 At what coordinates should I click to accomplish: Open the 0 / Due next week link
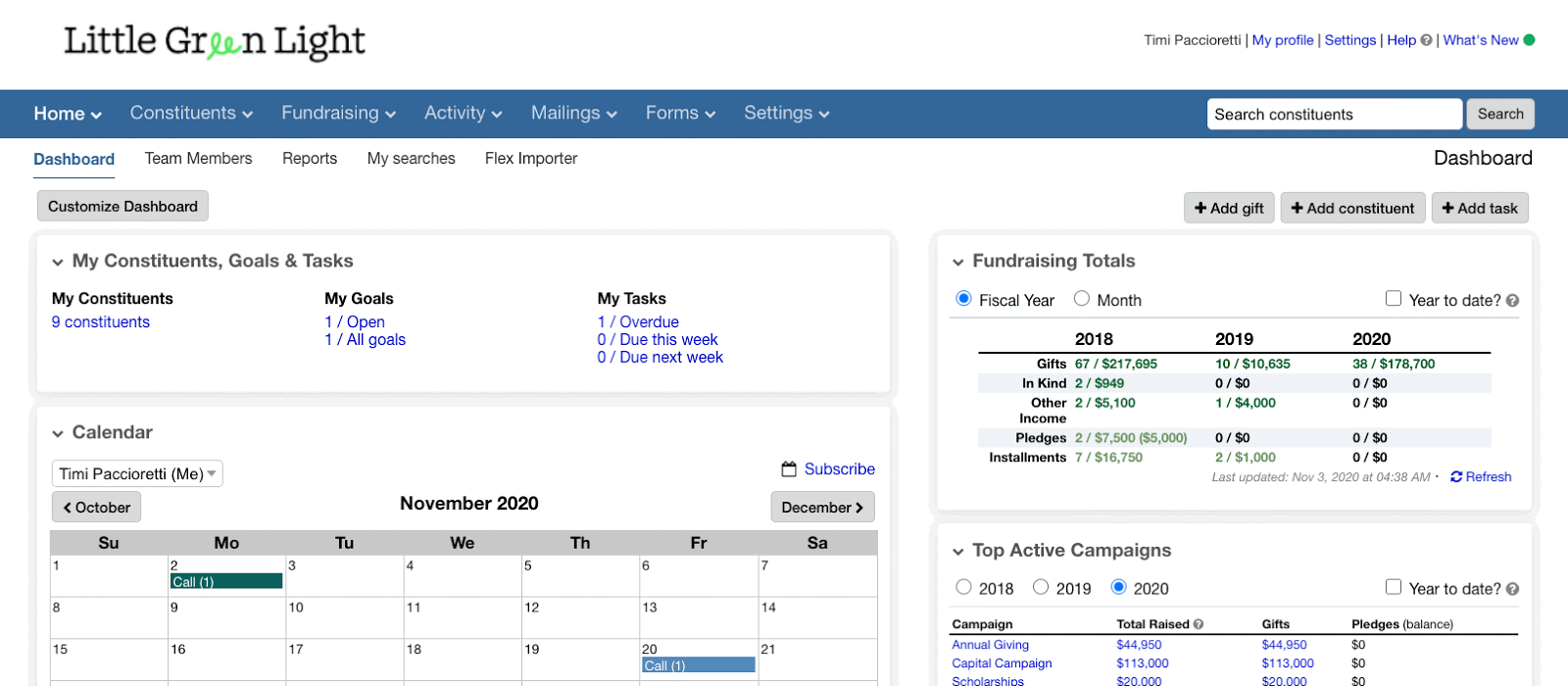pos(661,358)
